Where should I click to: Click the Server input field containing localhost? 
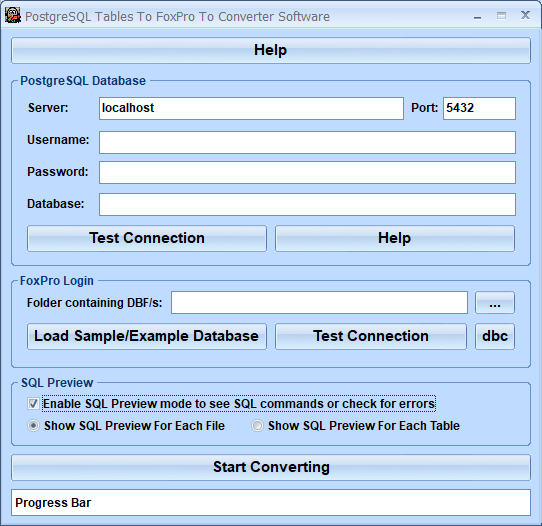coord(251,109)
